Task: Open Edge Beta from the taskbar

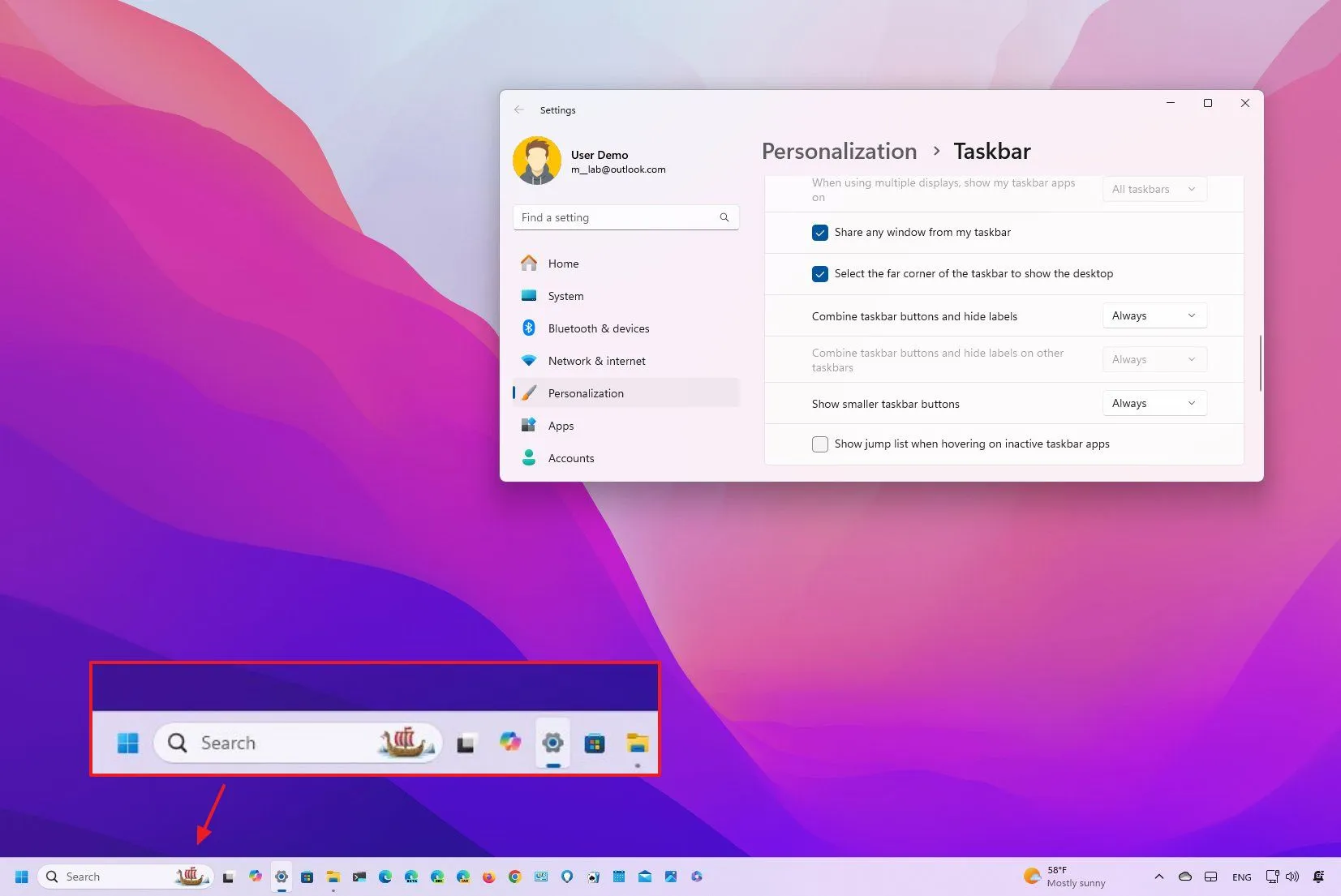Action: pyautogui.click(x=411, y=877)
